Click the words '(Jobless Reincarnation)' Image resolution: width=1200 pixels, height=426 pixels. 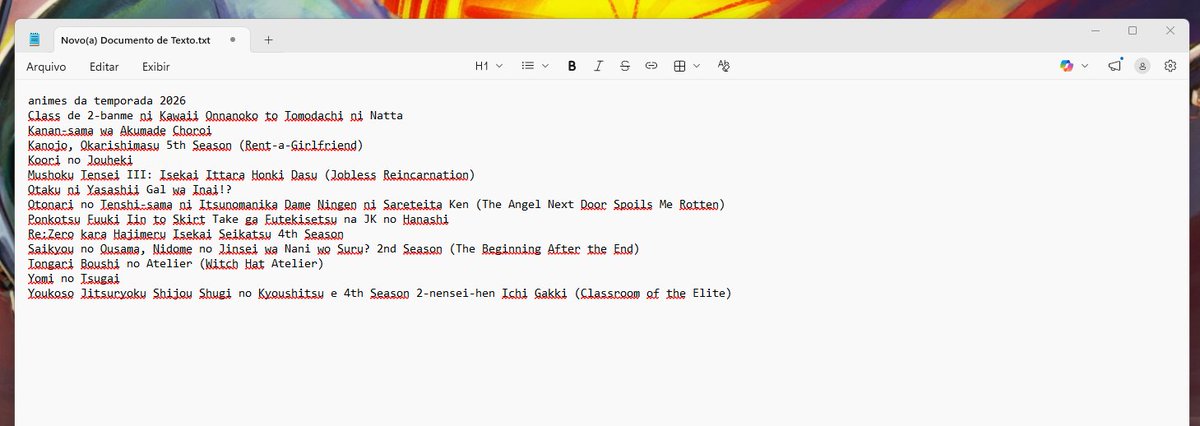click(400, 174)
